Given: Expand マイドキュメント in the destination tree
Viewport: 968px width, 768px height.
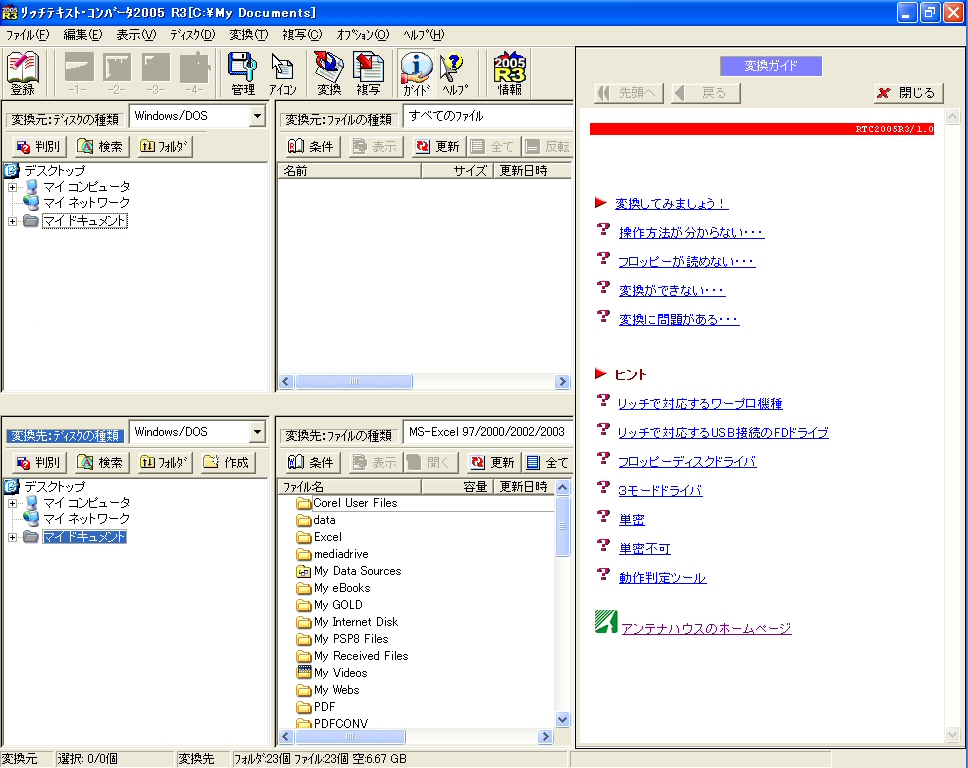Looking at the screenshot, I should [12, 537].
